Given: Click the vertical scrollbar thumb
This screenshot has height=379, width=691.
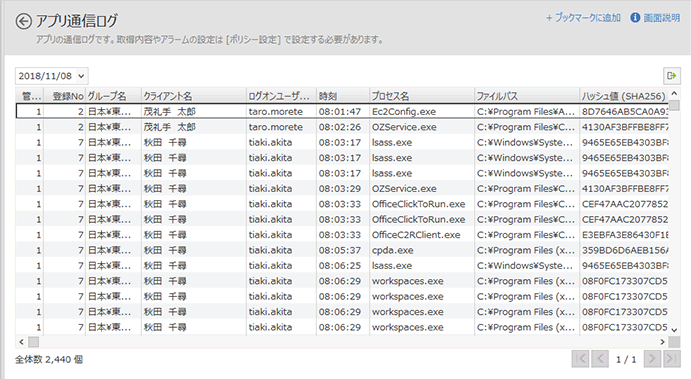Looking at the screenshot, I should point(674,105).
